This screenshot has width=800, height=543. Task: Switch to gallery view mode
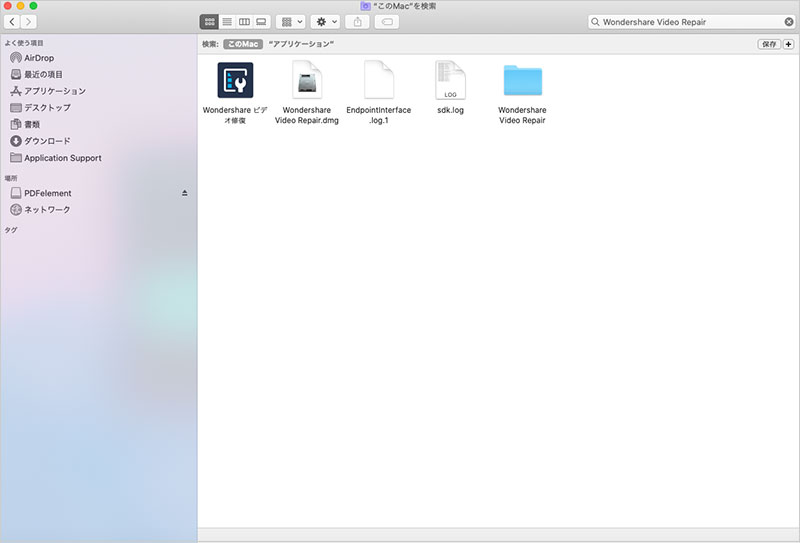pos(261,21)
